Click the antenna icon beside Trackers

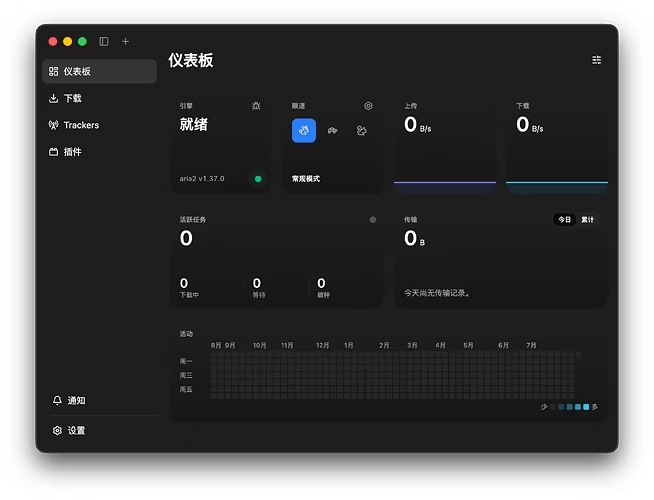[53, 125]
